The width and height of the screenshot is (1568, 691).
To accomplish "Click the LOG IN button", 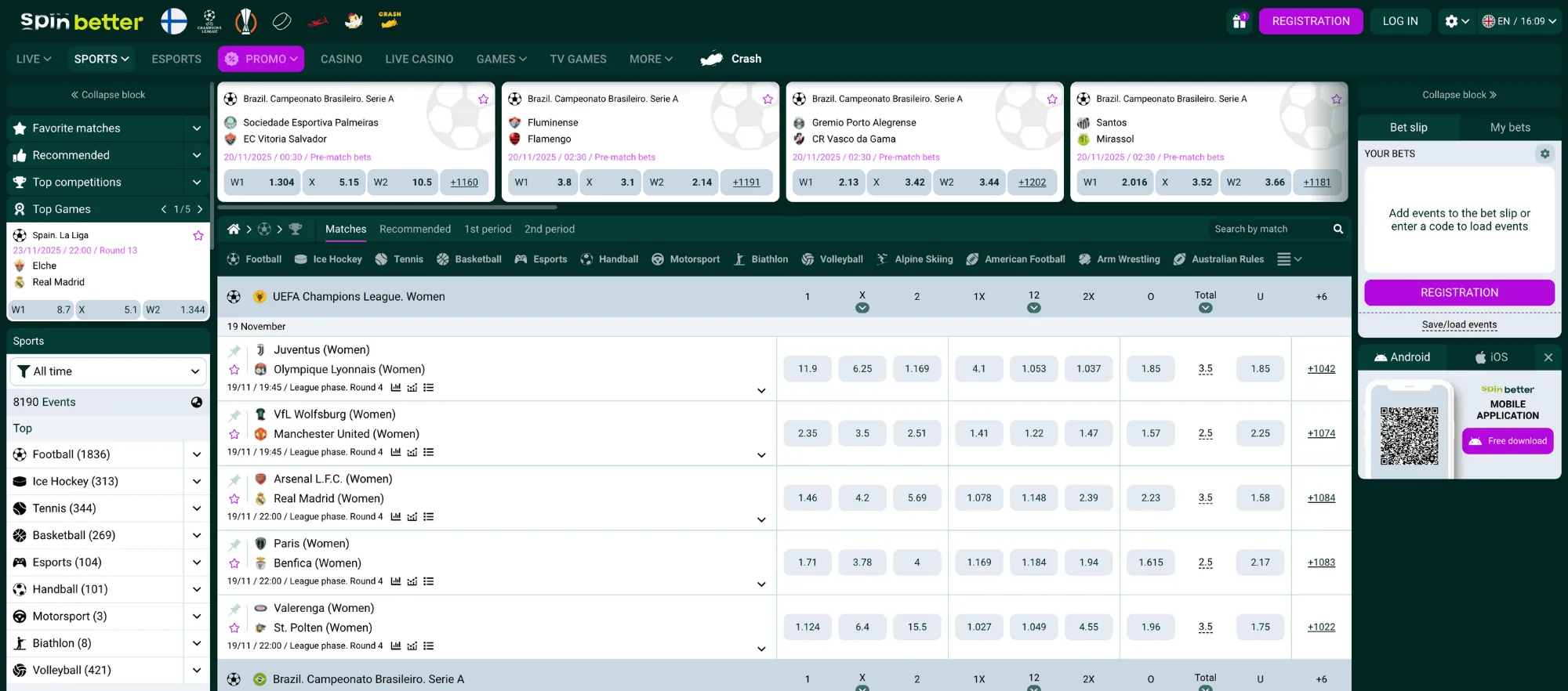I will 1399,21.
